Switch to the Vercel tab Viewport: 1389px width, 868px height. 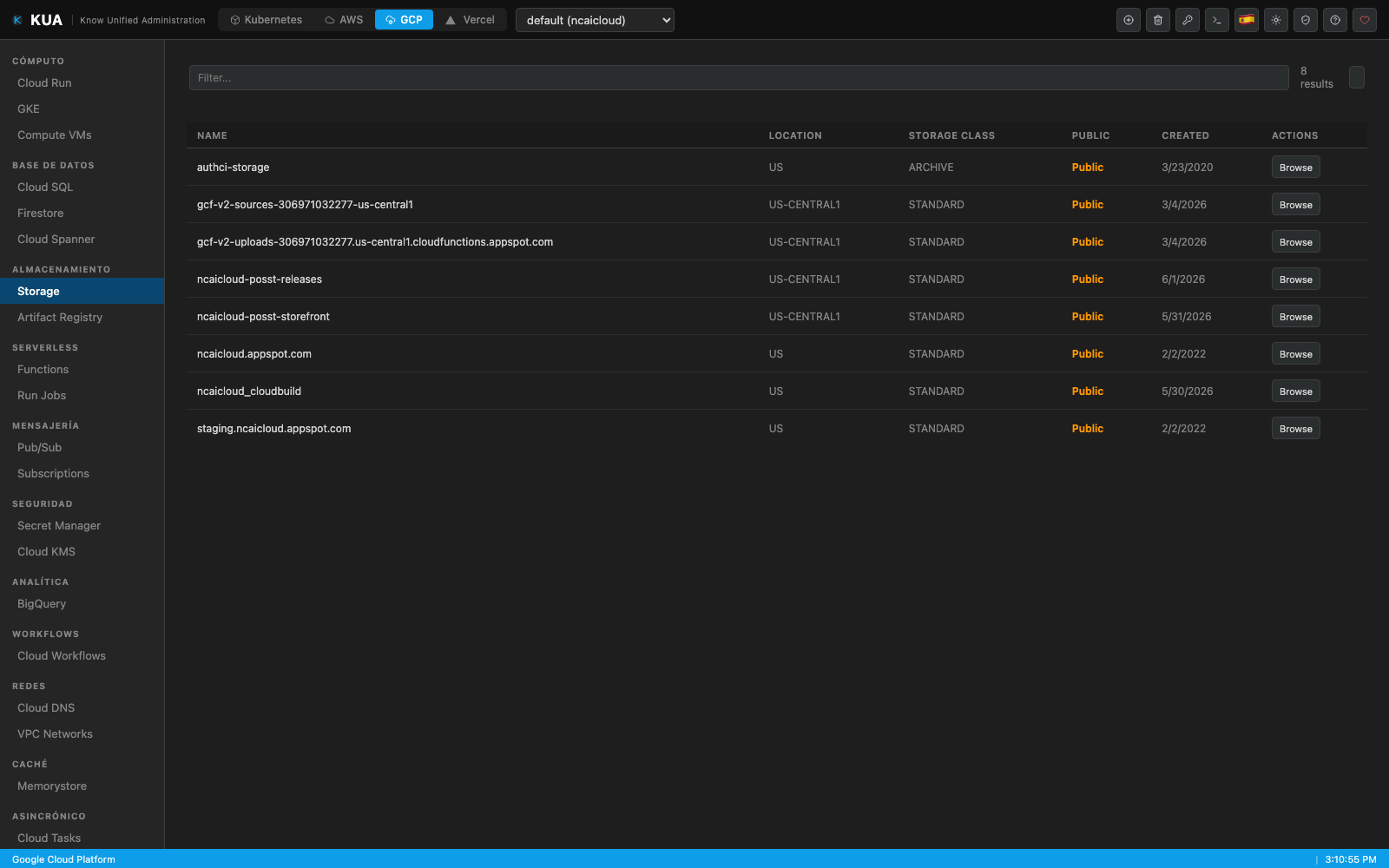(470, 20)
